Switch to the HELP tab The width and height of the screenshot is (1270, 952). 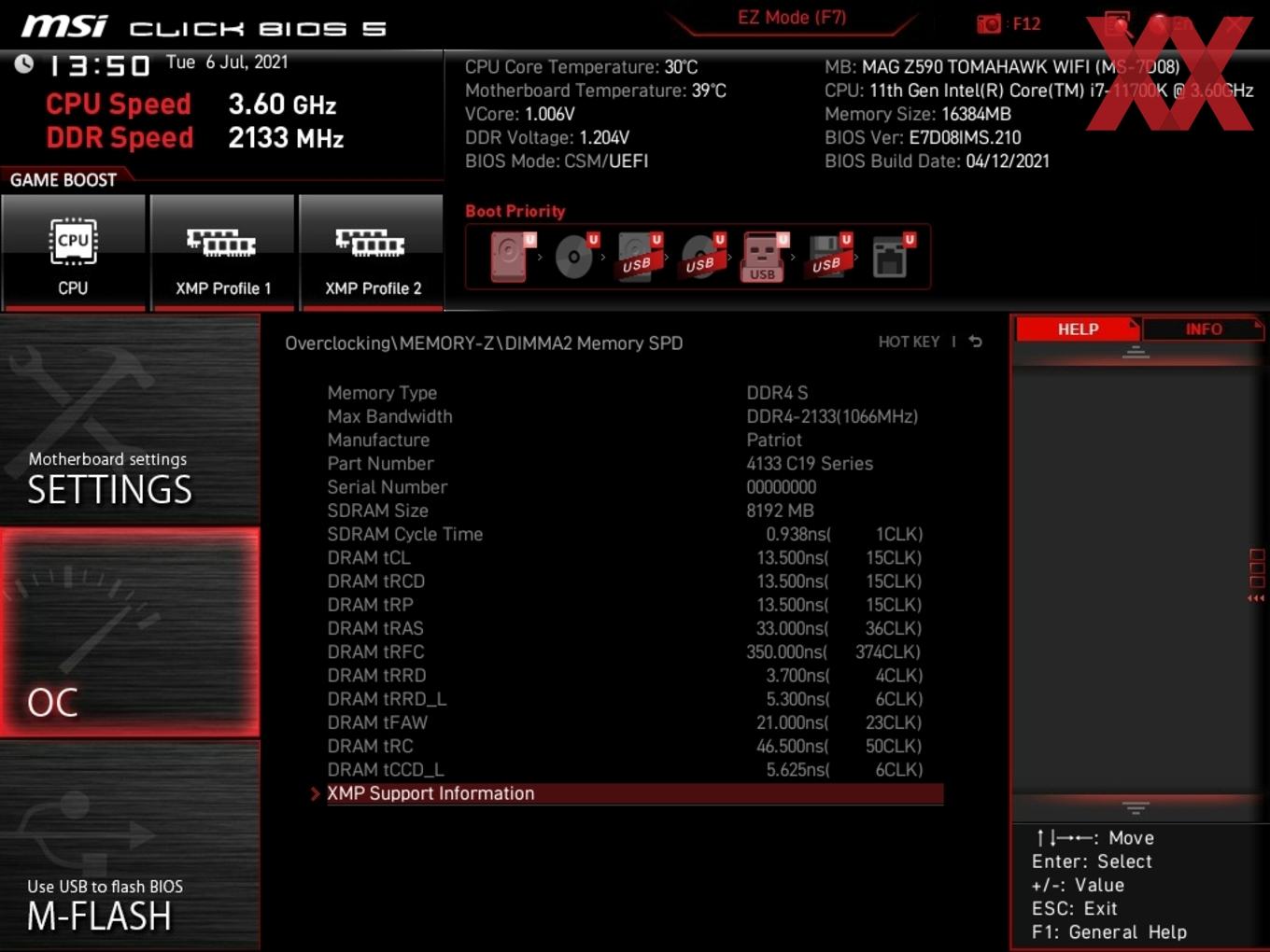pos(1078,329)
